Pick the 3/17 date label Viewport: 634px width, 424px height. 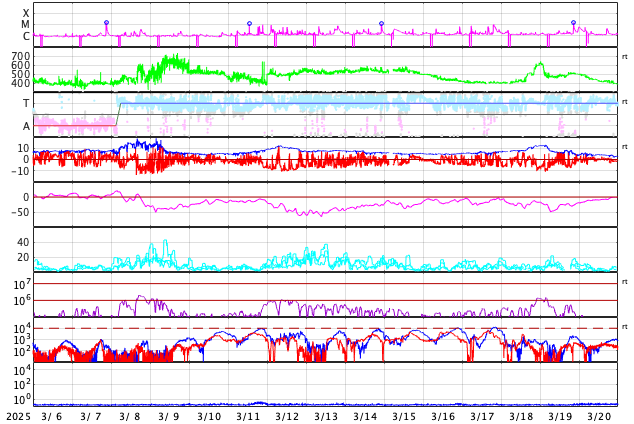(482, 417)
